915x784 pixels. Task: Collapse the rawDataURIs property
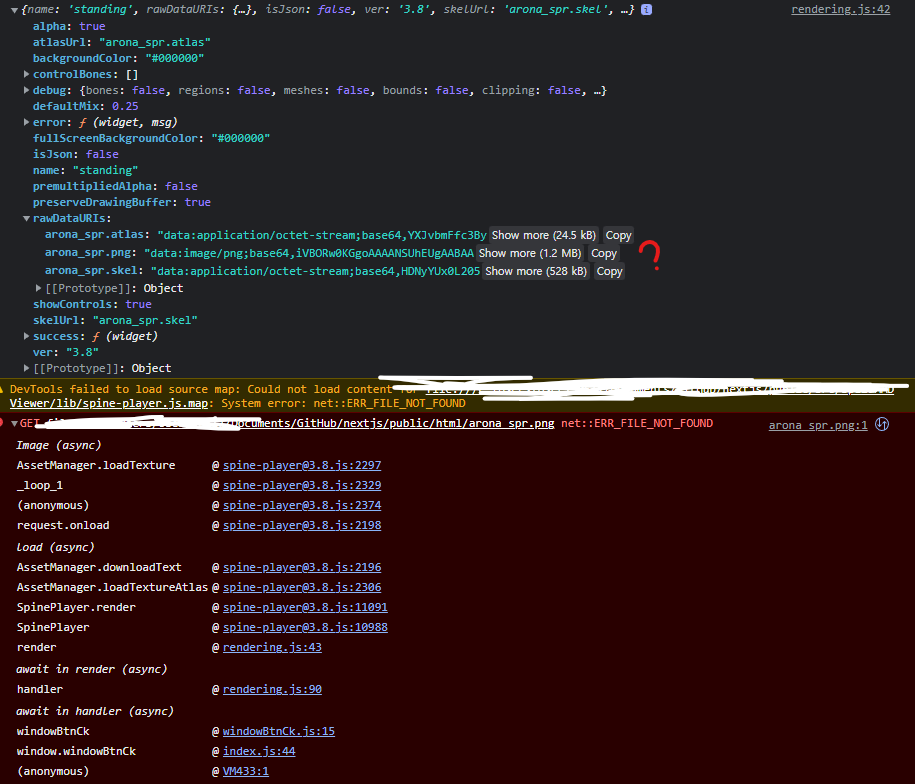point(27,218)
